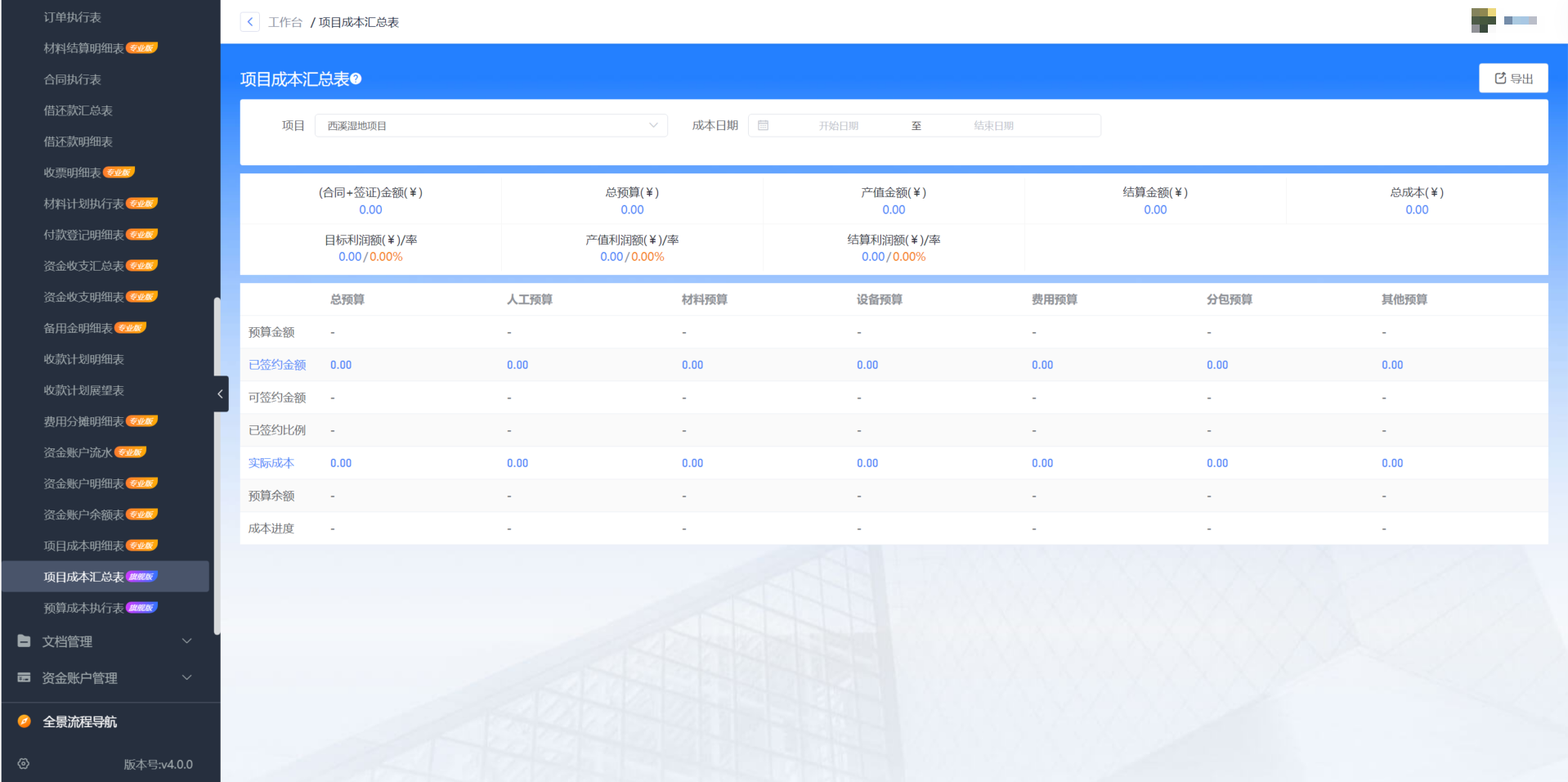1568x782 pixels.
Task: Open the 项目 dropdown showing 西溪湿地项目
Action: click(x=491, y=126)
